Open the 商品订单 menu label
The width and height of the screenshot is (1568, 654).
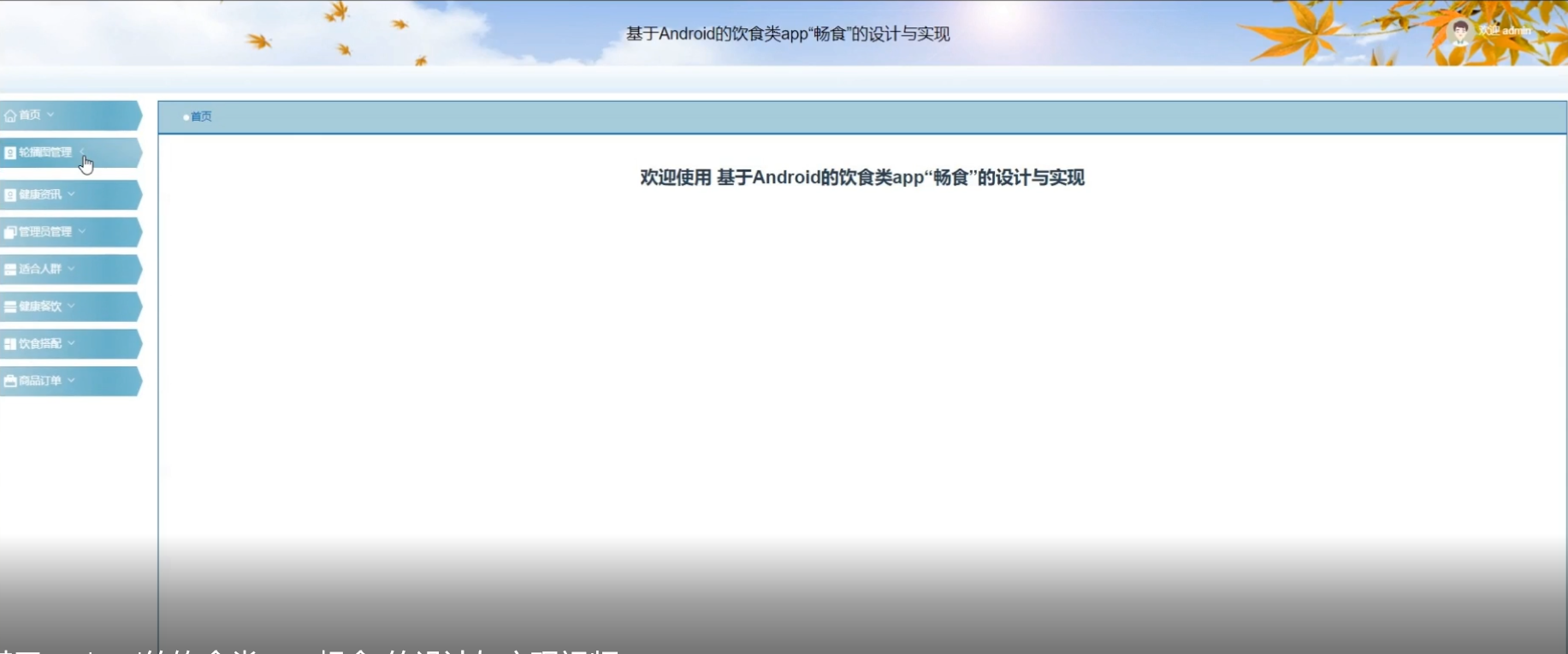point(40,381)
